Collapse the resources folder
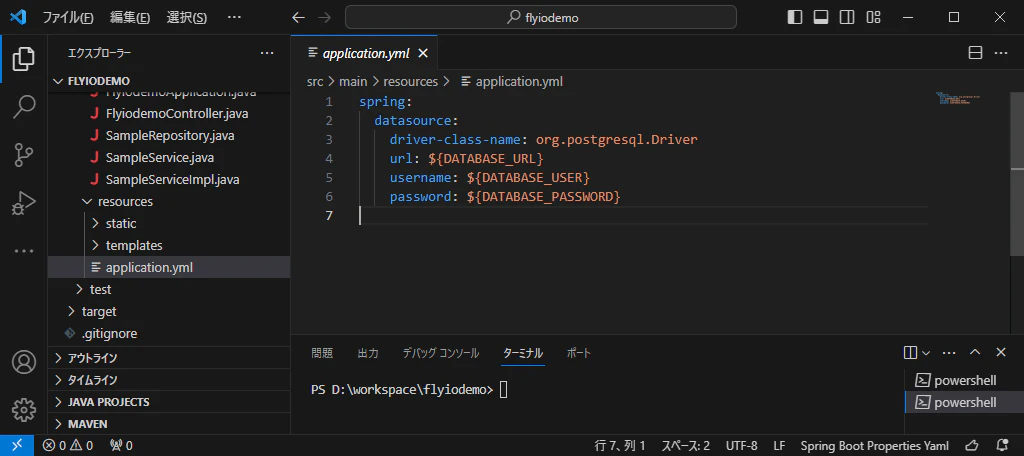 pos(170,201)
